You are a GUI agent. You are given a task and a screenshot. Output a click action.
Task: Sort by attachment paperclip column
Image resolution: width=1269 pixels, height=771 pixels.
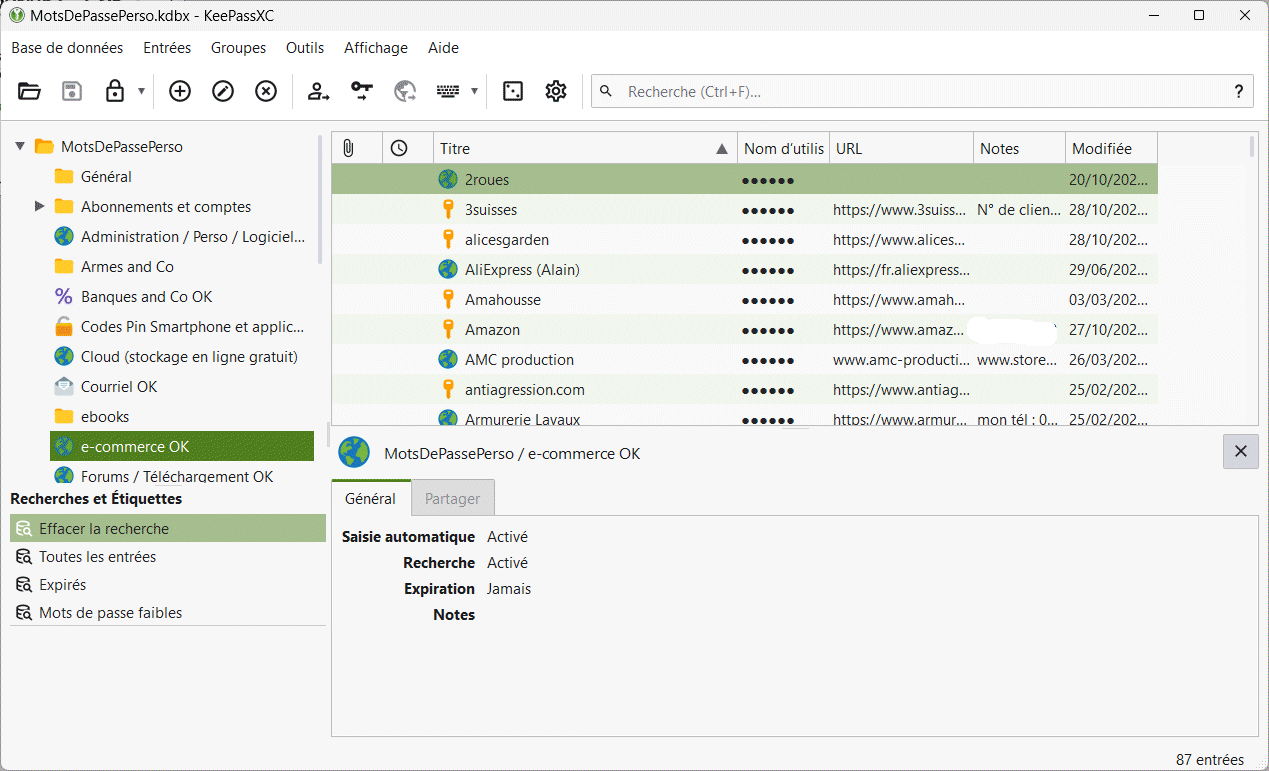click(x=357, y=148)
